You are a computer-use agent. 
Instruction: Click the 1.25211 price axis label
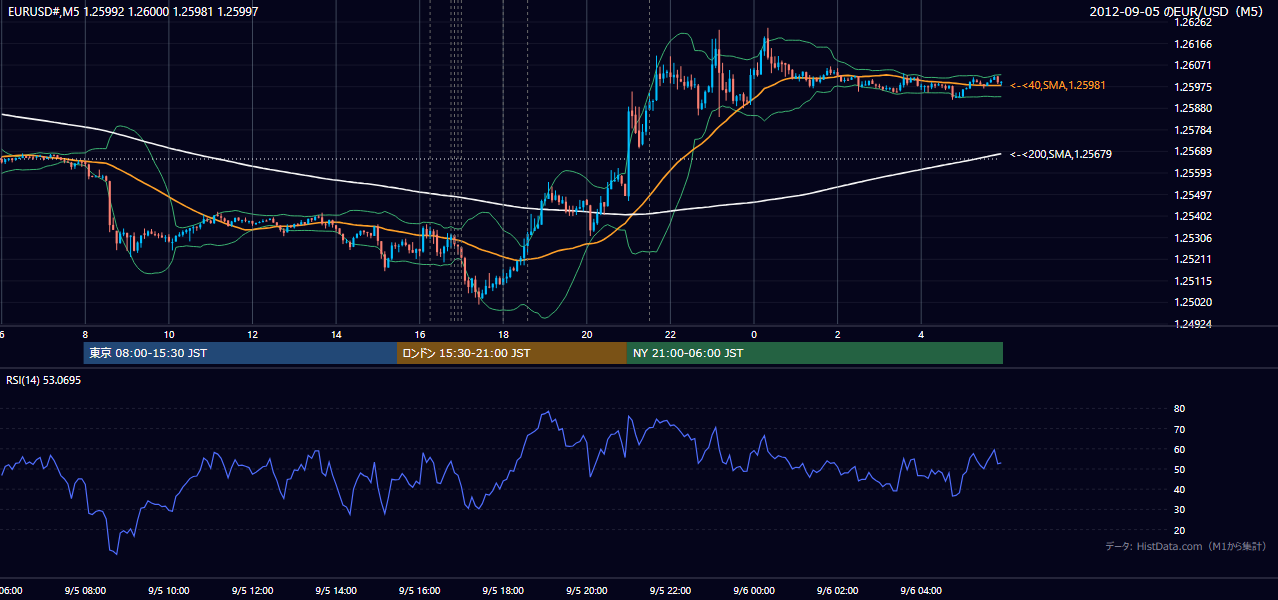coord(1193,259)
